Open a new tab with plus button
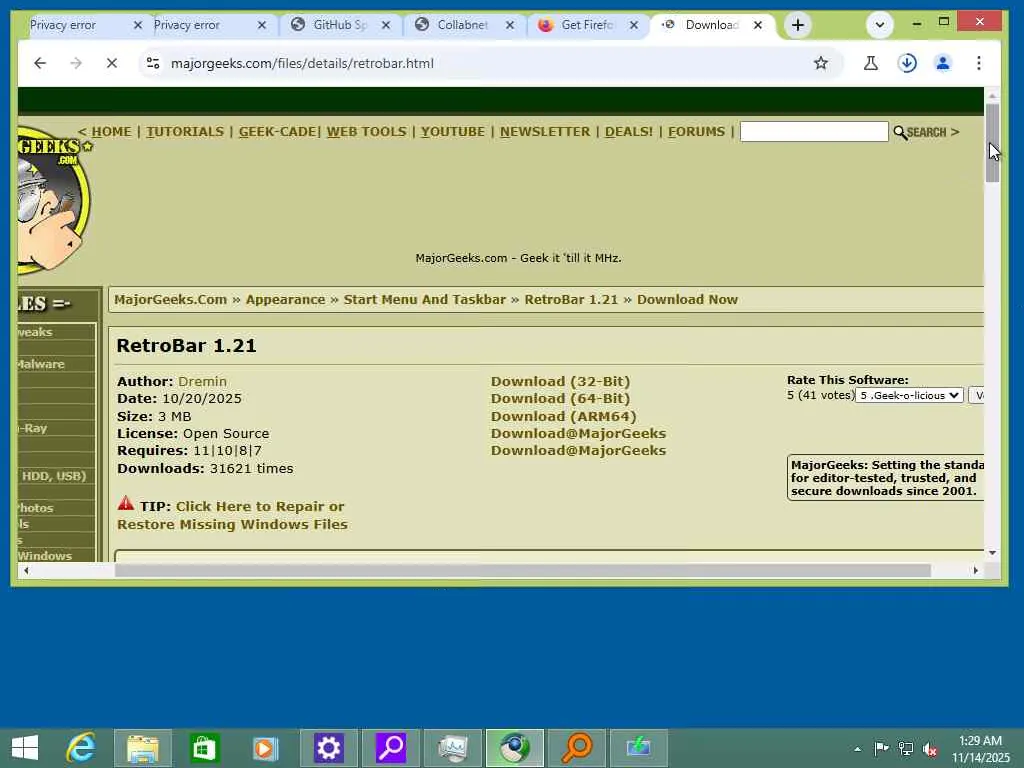 797,25
